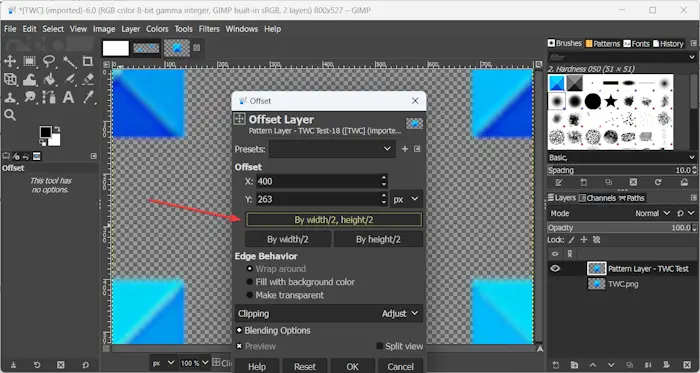Image resolution: width=700 pixels, height=373 pixels.
Task: Select the Move tool in toolbox
Action: [x=10, y=61]
